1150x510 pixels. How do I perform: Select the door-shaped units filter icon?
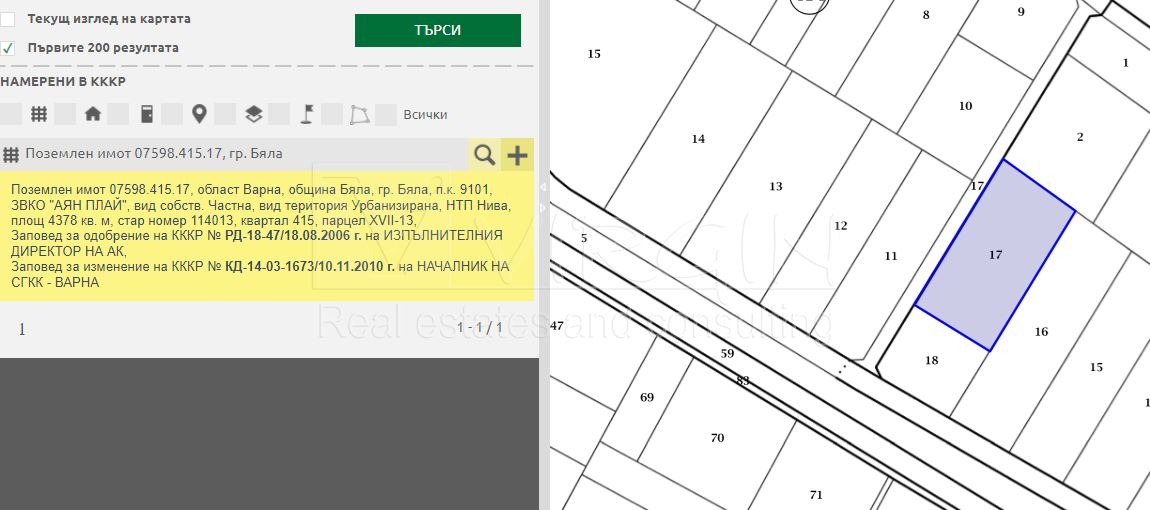tap(147, 114)
